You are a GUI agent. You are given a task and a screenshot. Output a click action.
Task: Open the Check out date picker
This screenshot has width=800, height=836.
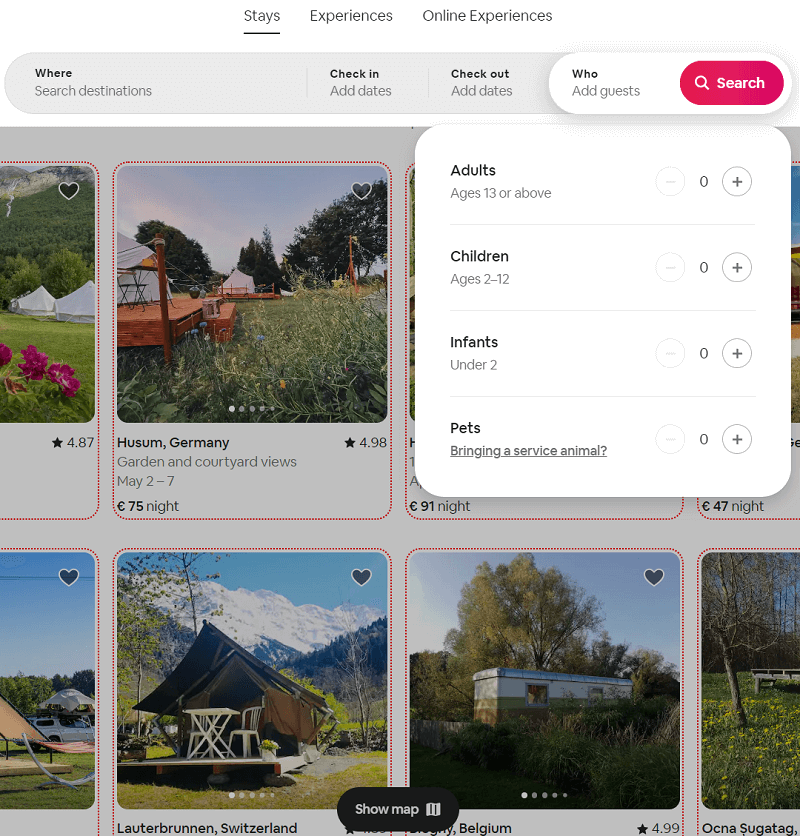489,83
